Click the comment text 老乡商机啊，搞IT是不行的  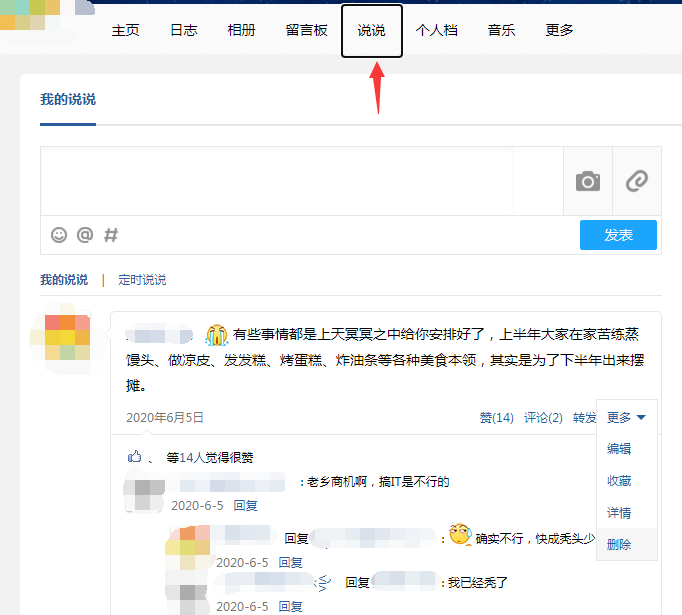(x=378, y=482)
